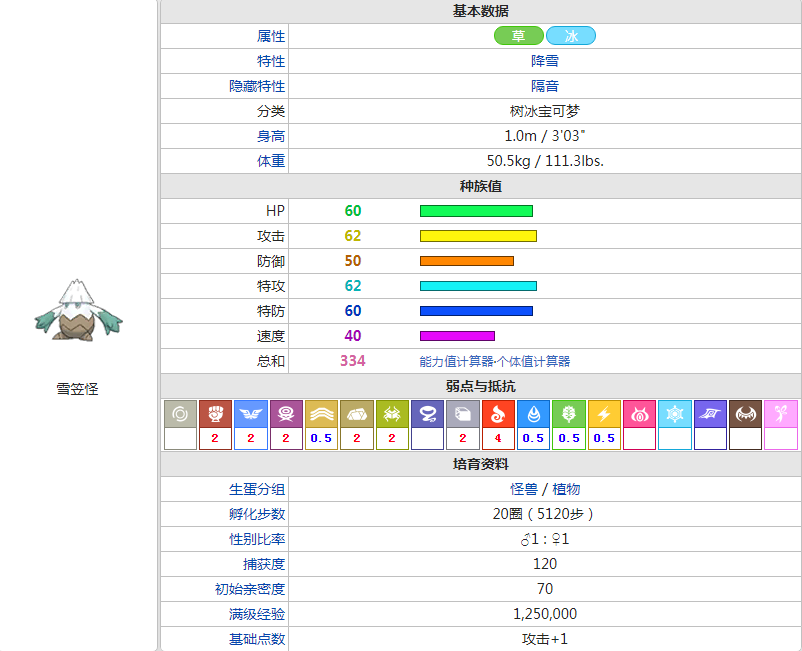Click the 攻击+1 effort value text
This screenshot has height=651, width=802.
(545, 639)
